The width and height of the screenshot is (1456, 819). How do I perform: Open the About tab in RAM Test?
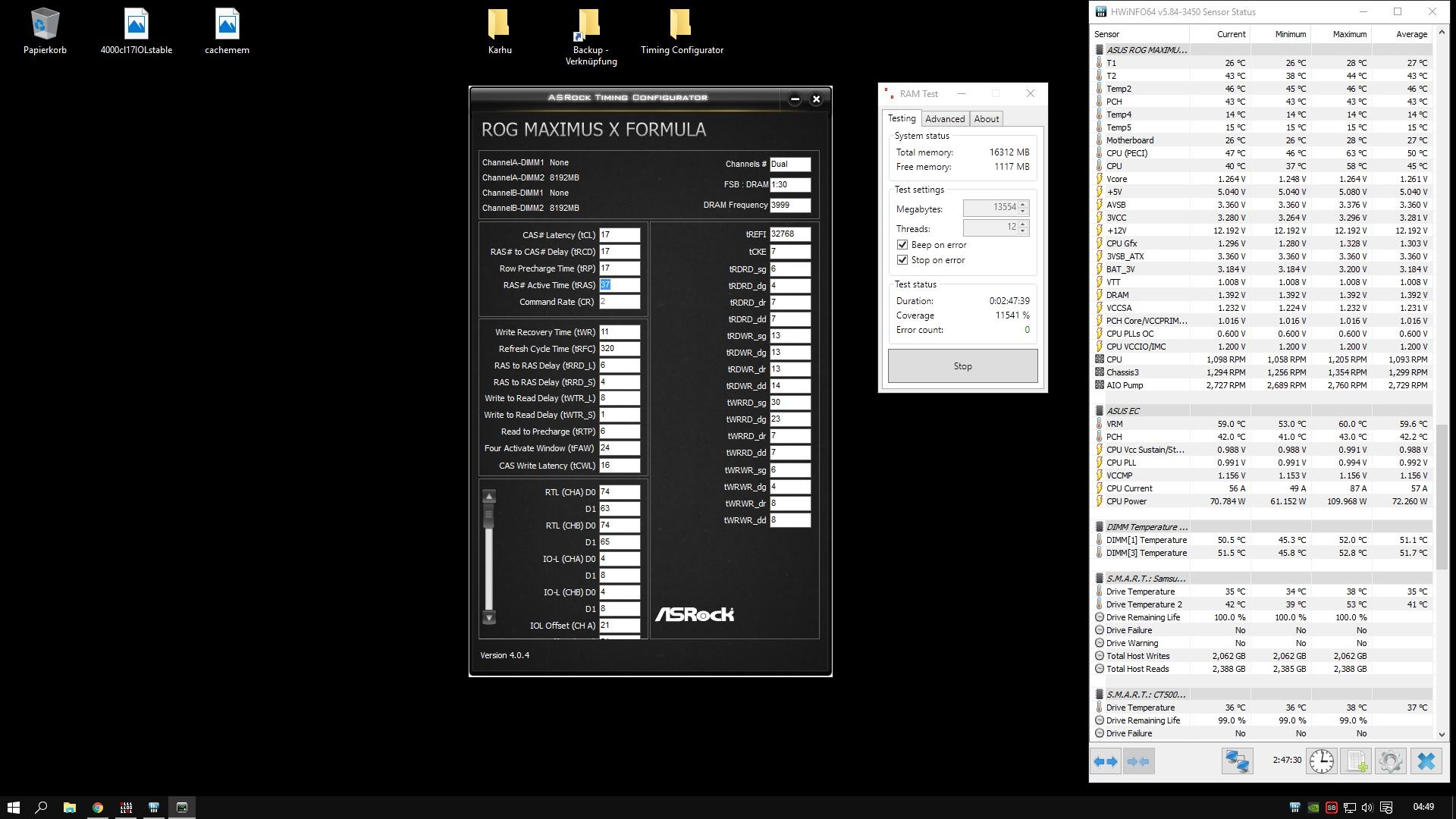[987, 119]
